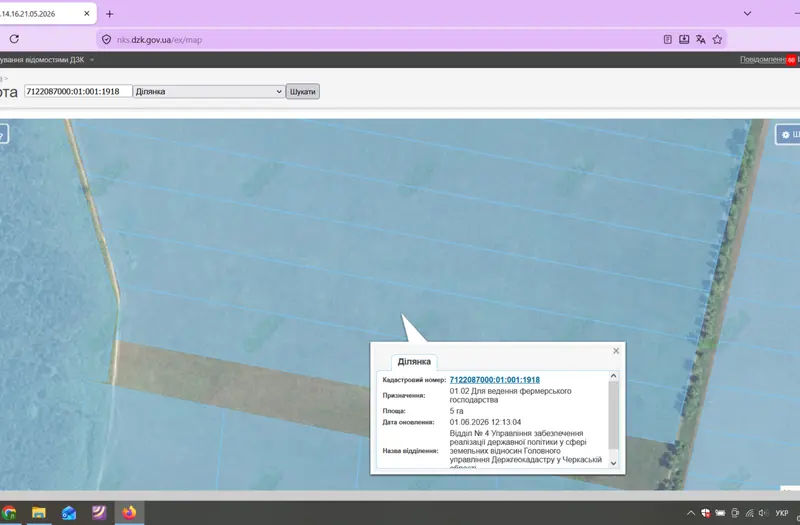Open the purple app icon in taskbar
800x525 pixels.
99,513
